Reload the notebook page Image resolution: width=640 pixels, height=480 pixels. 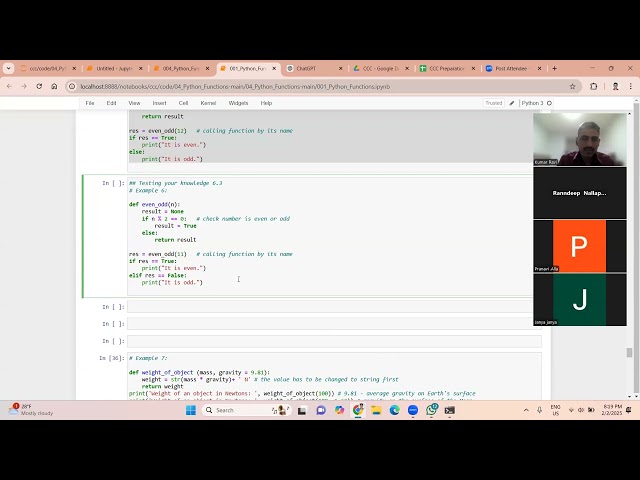pos(39,87)
